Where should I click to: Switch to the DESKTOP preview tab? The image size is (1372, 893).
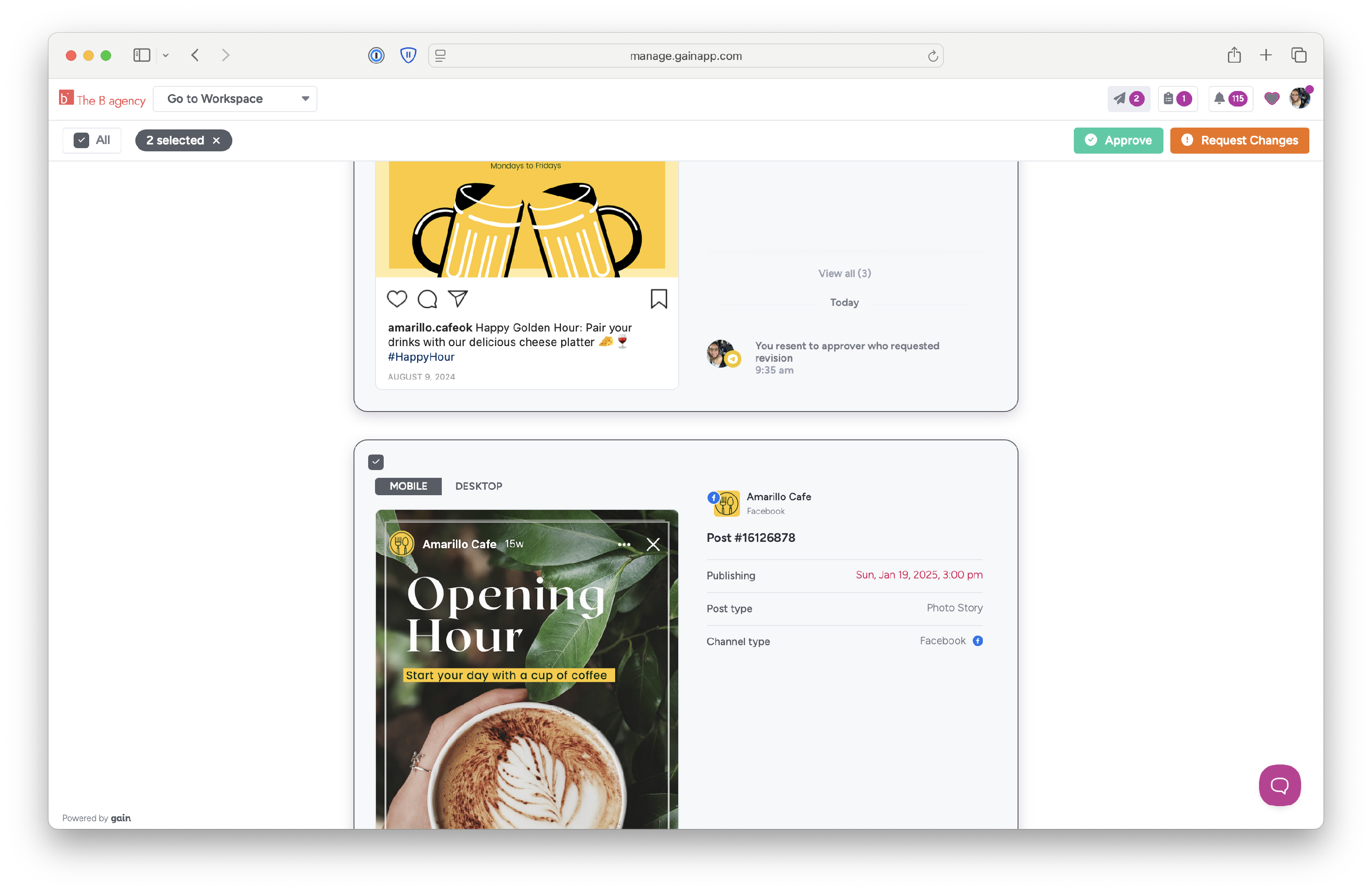click(x=478, y=486)
